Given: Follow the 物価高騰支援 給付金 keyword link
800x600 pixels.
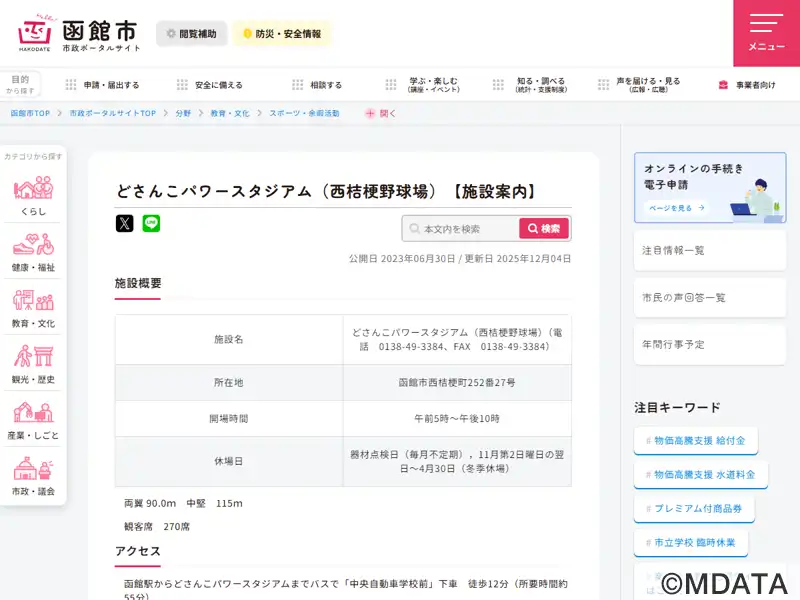Looking at the screenshot, I should [696, 440].
